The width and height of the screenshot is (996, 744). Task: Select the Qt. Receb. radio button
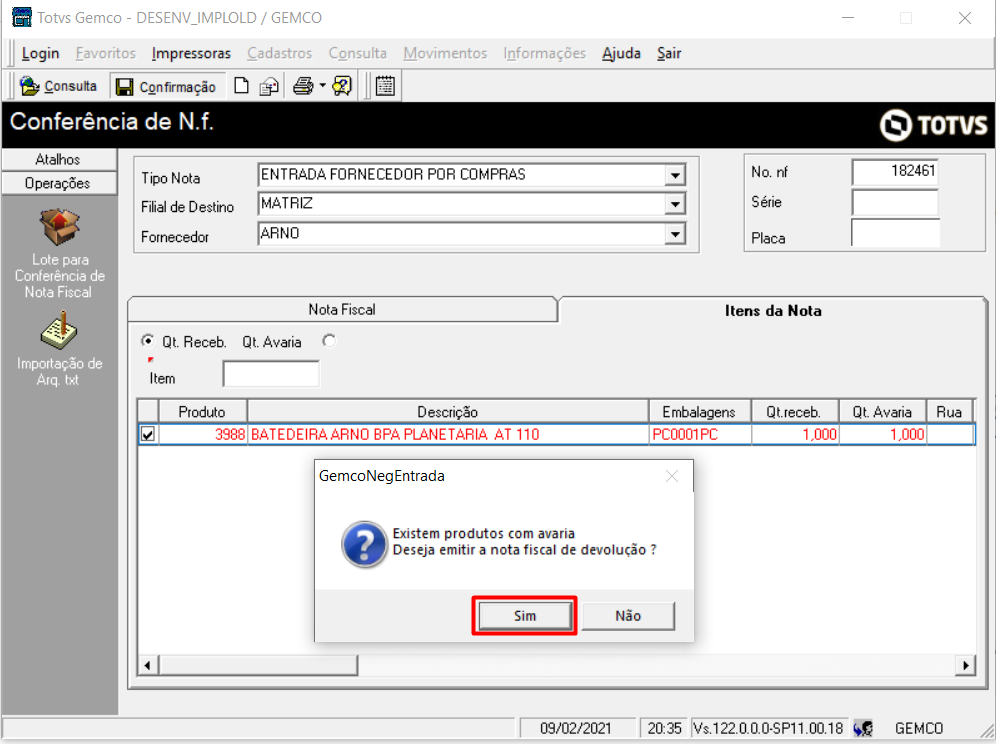(147, 341)
